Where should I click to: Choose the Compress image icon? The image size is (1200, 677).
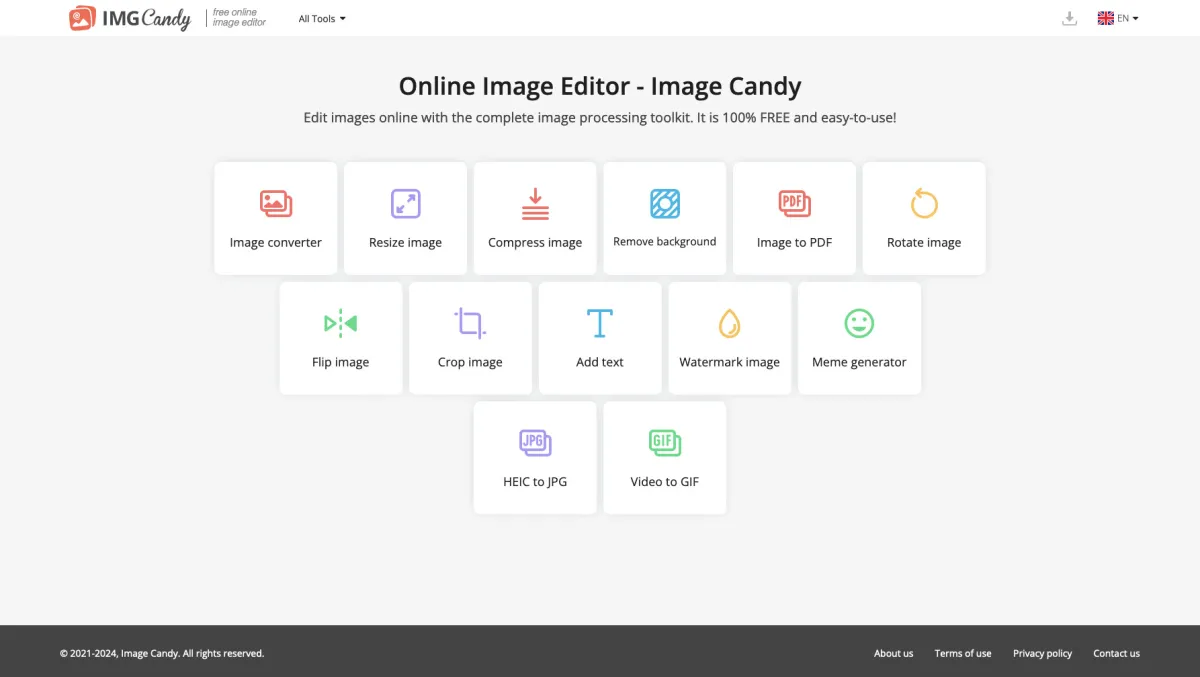pyautogui.click(x=535, y=204)
